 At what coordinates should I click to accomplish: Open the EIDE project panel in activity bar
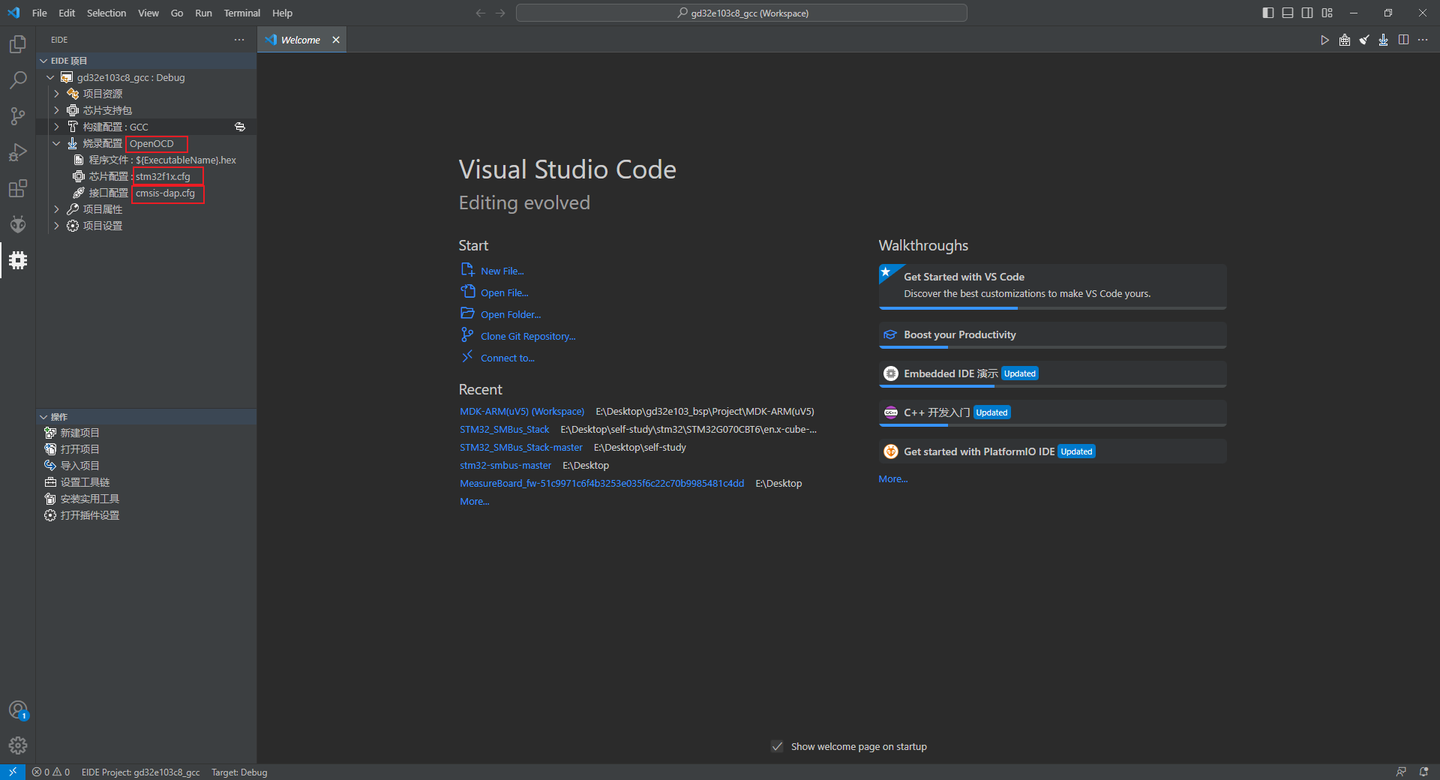pyautogui.click(x=17, y=260)
